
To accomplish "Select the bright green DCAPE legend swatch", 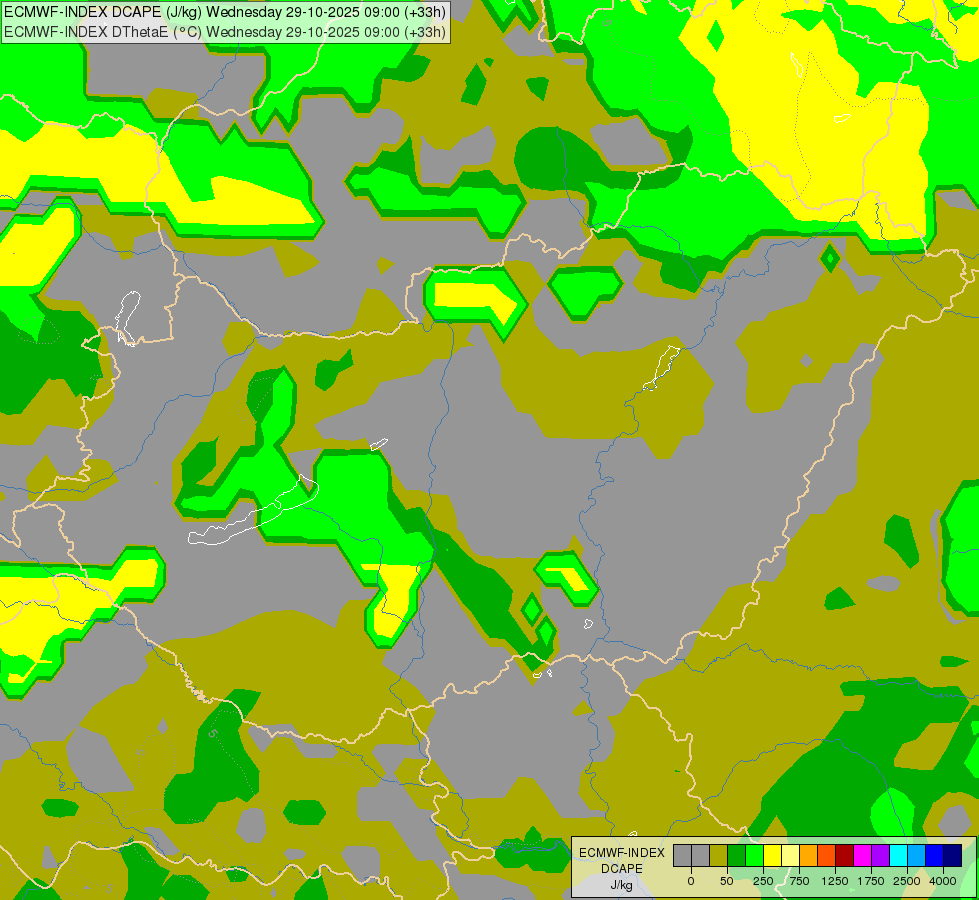I will (754, 855).
